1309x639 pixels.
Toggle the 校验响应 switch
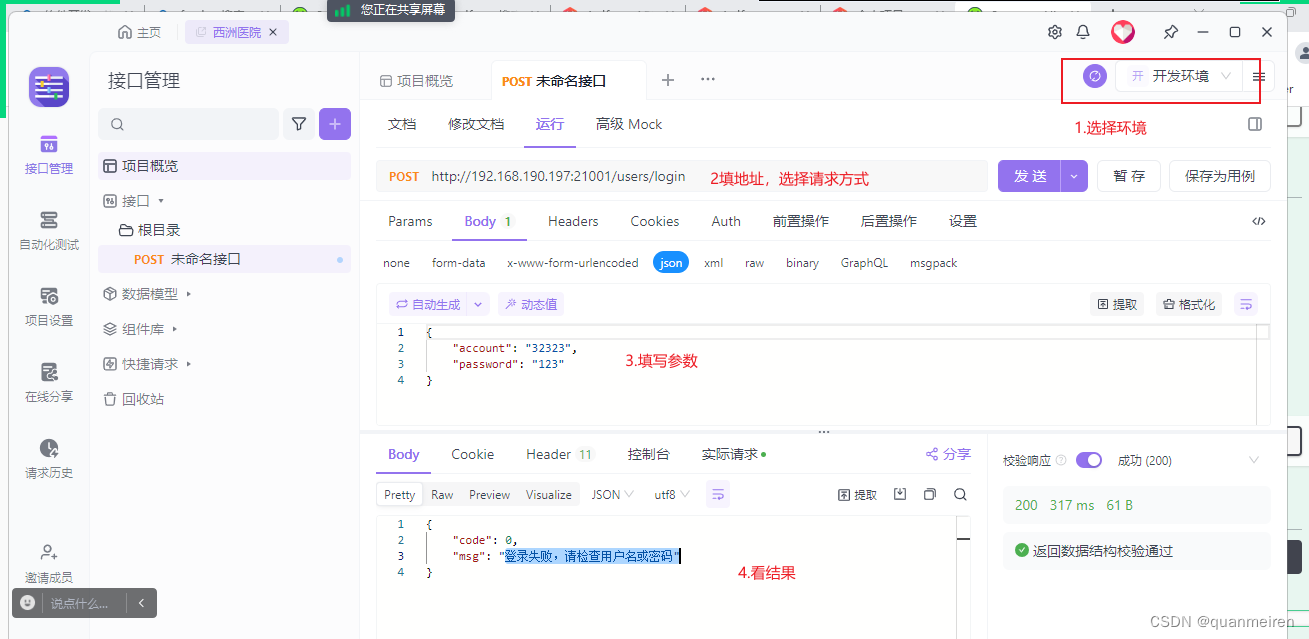click(1089, 460)
